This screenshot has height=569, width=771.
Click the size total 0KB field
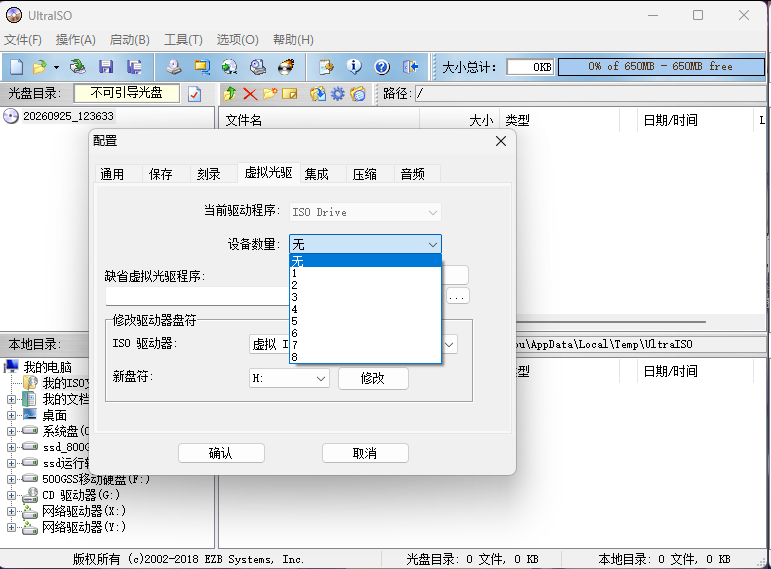pyautogui.click(x=531, y=67)
